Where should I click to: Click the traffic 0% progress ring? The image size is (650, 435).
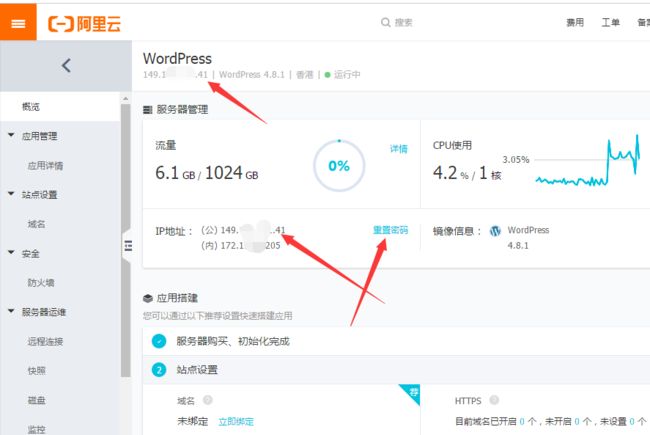(339, 166)
